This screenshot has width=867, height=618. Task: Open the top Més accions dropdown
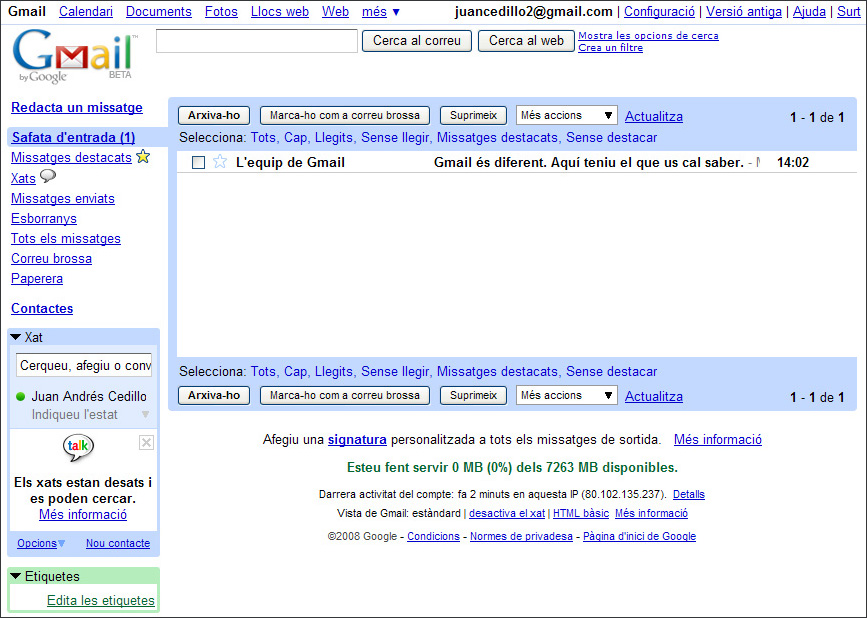tap(566, 116)
